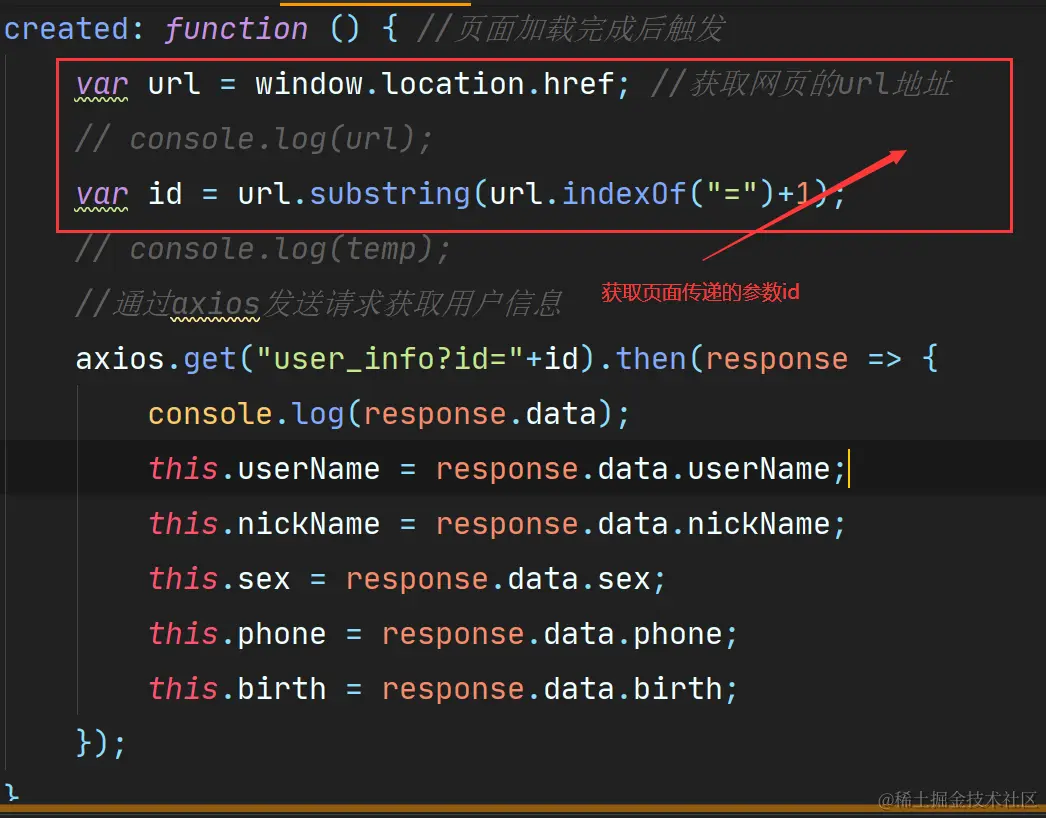Click 'response.data.phone' expression

(552, 634)
